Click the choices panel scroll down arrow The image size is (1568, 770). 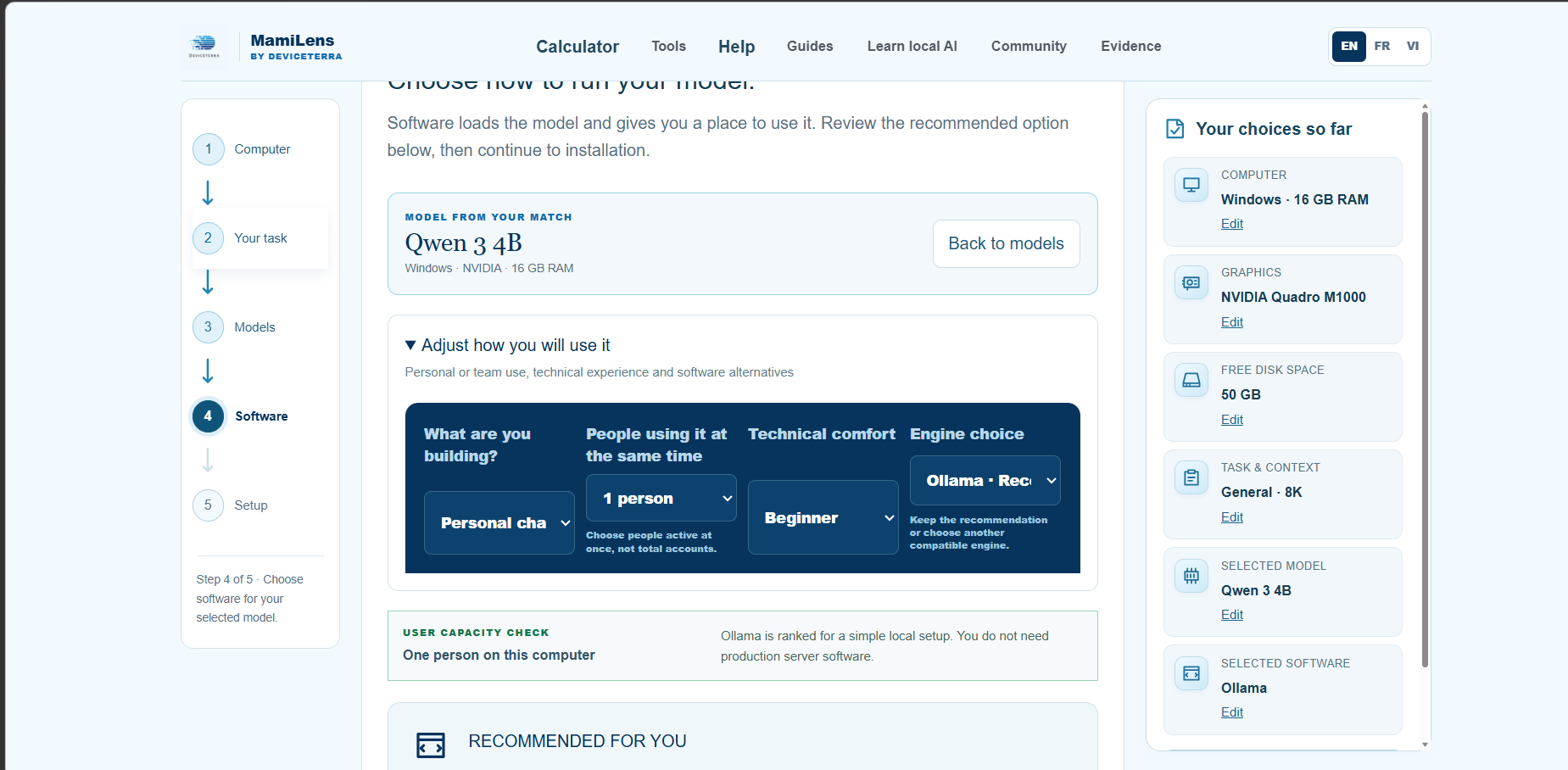pos(1425,745)
